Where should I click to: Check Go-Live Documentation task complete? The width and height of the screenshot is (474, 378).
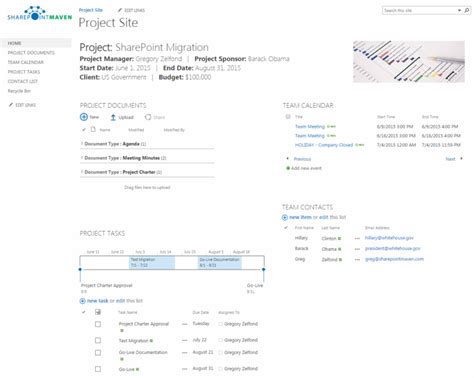98,353
